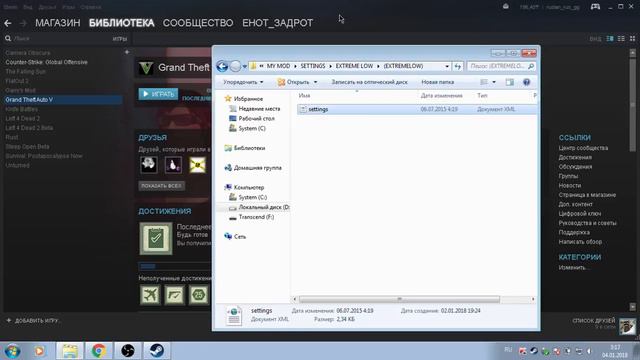The image size is (640, 360).
Task: Open the СПИСОК ДРУЗЕЙ friends list
Action: point(594,321)
